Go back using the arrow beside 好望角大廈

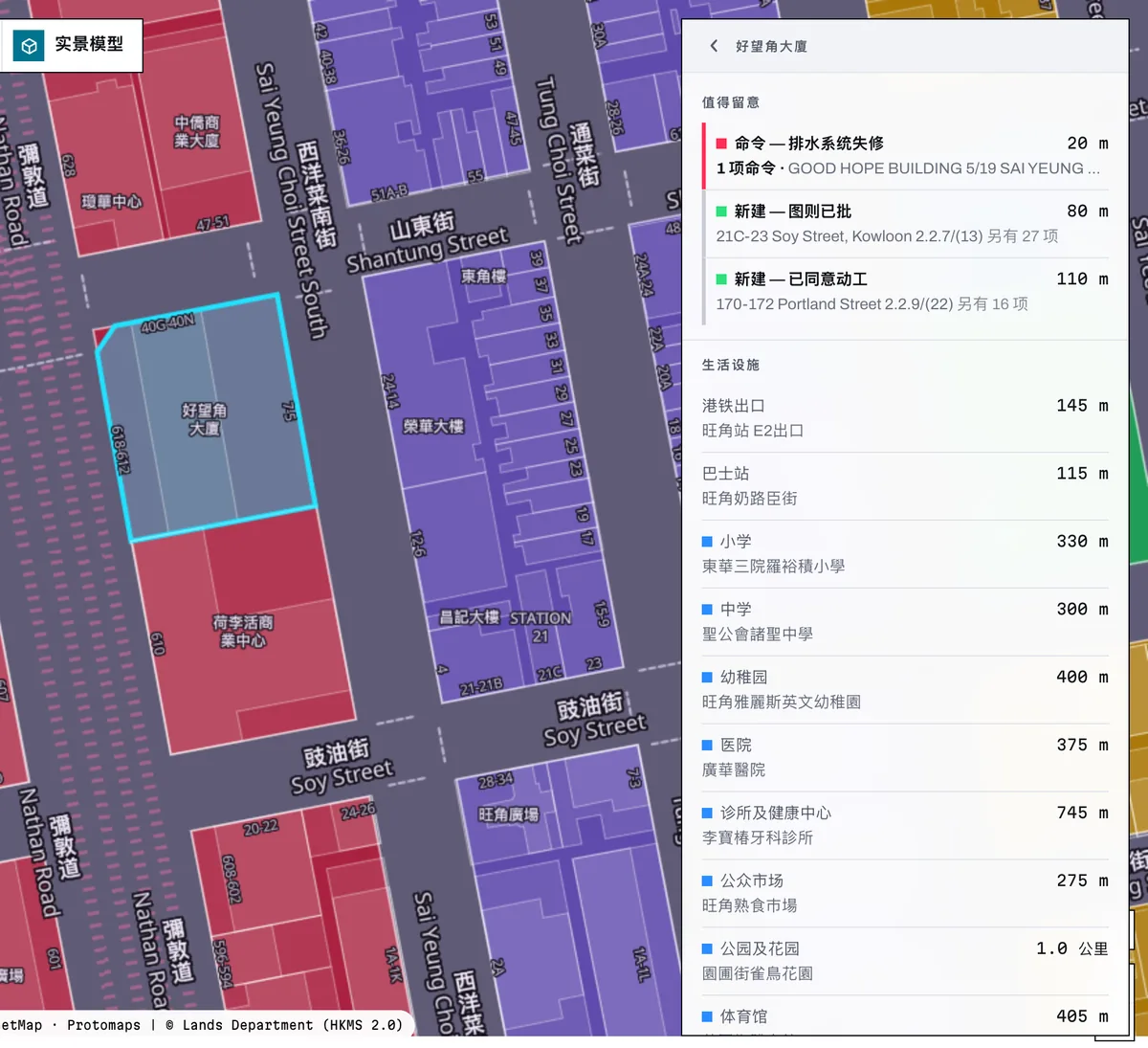(714, 46)
